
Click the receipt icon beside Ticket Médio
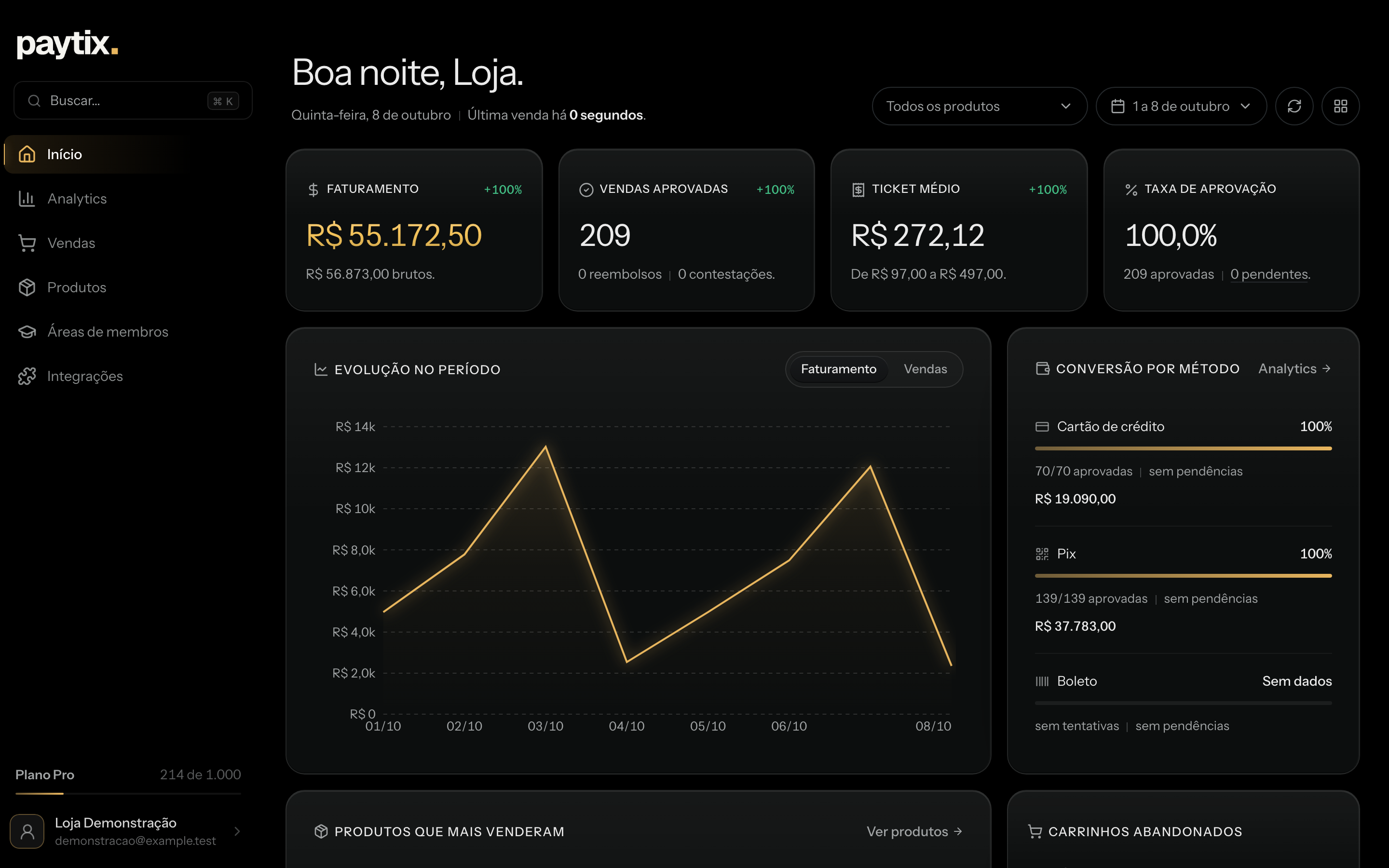pyautogui.click(x=858, y=190)
